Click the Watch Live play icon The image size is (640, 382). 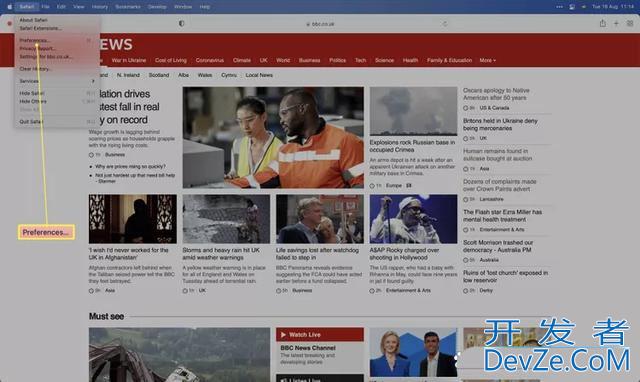pos(283,335)
